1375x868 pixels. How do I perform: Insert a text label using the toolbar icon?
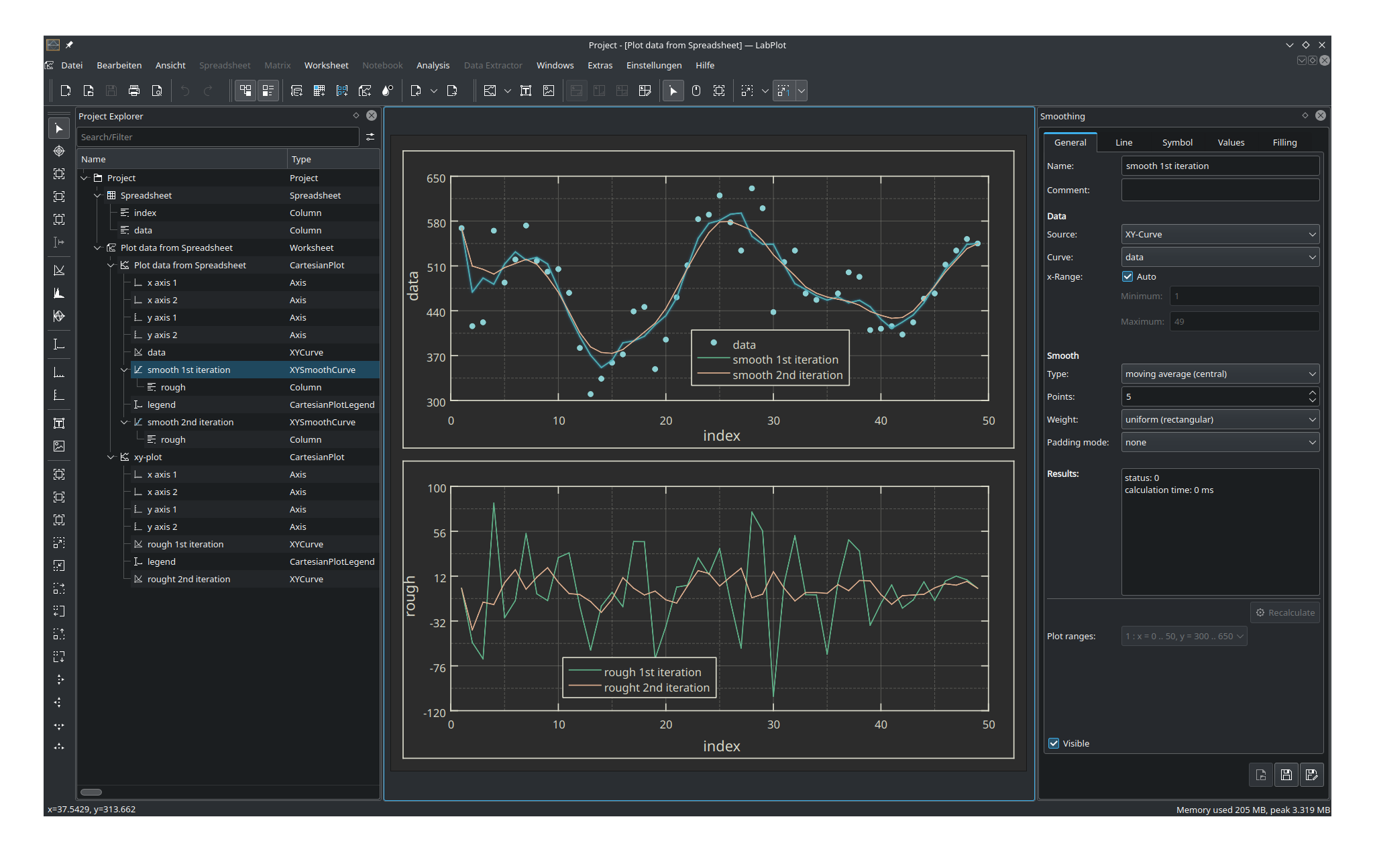[x=526, y=91]
